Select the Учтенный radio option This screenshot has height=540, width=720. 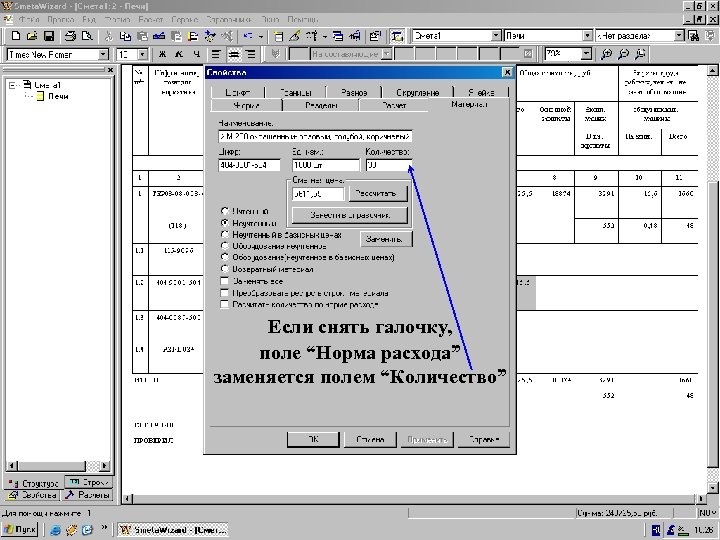coord(225,211)
